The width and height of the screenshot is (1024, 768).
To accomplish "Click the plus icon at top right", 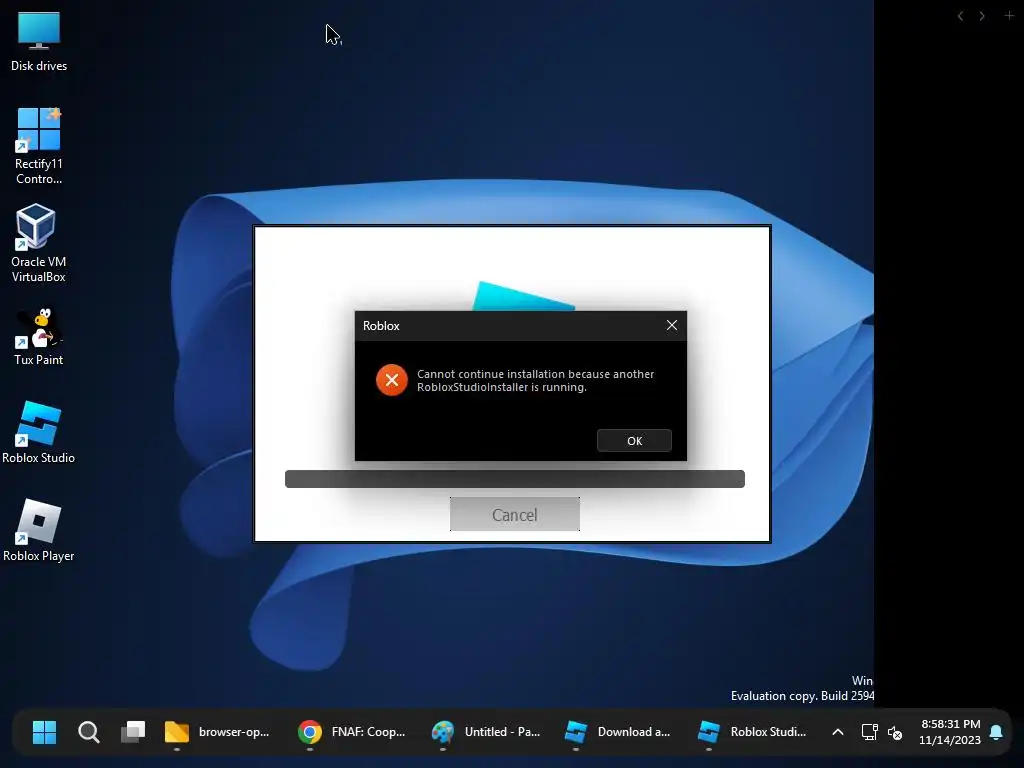I will click(x=1009, y=15).
